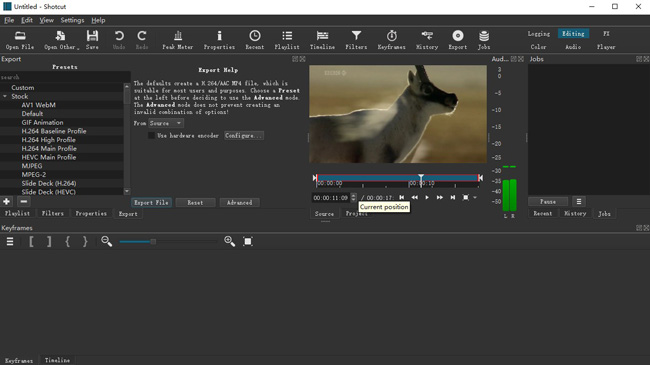Viewport: 650px width, 365px height.
Task: Save project with the Save icon
Action: pyautogui.click(x=92, y=40)
